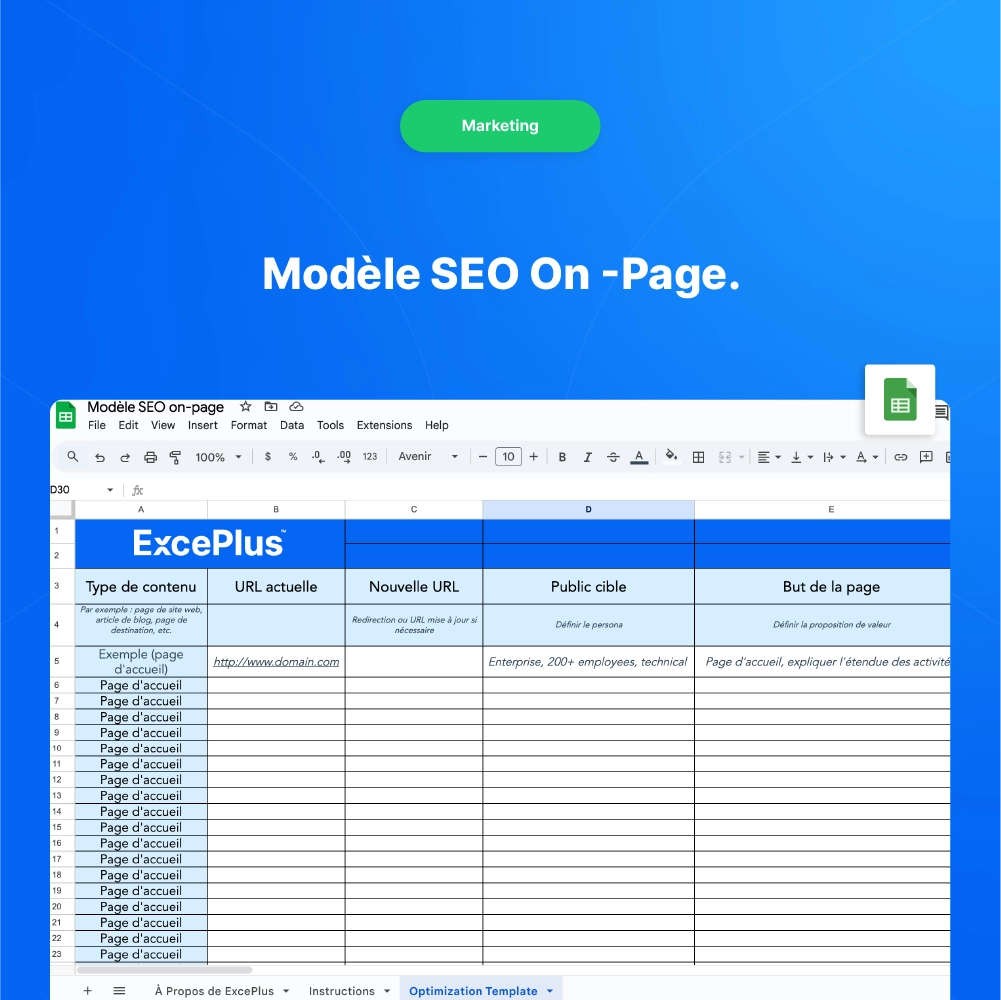Click the select-all corner box
This screenshot has width=1001, height=1000.
coord(63,510)
